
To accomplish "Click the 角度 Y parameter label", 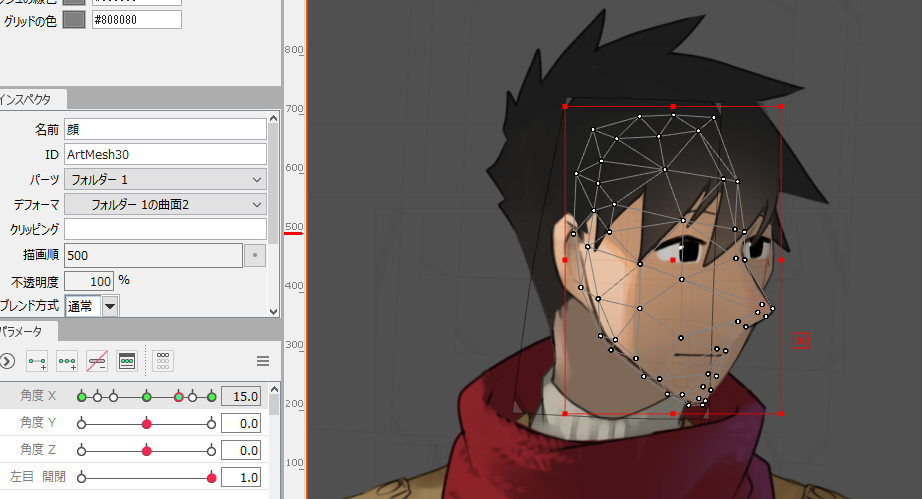I will point(38,423).
